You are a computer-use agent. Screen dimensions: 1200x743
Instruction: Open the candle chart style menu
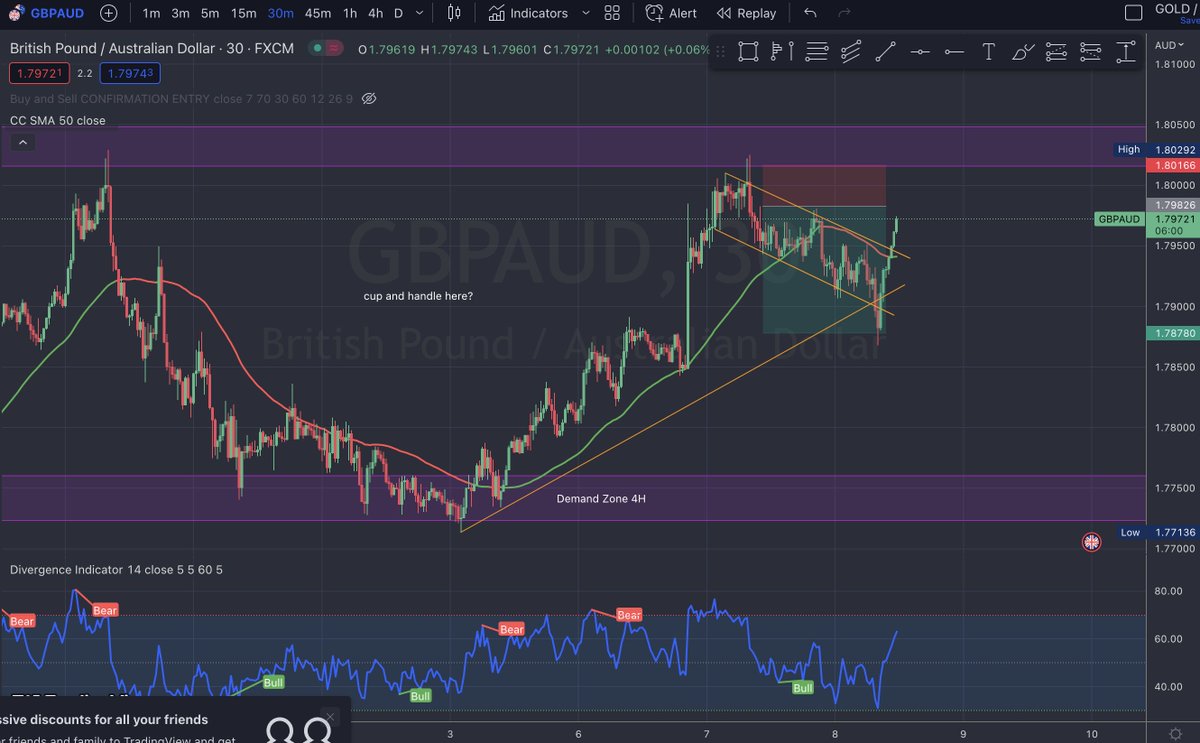pyautogui.click(x=455, y=13)
